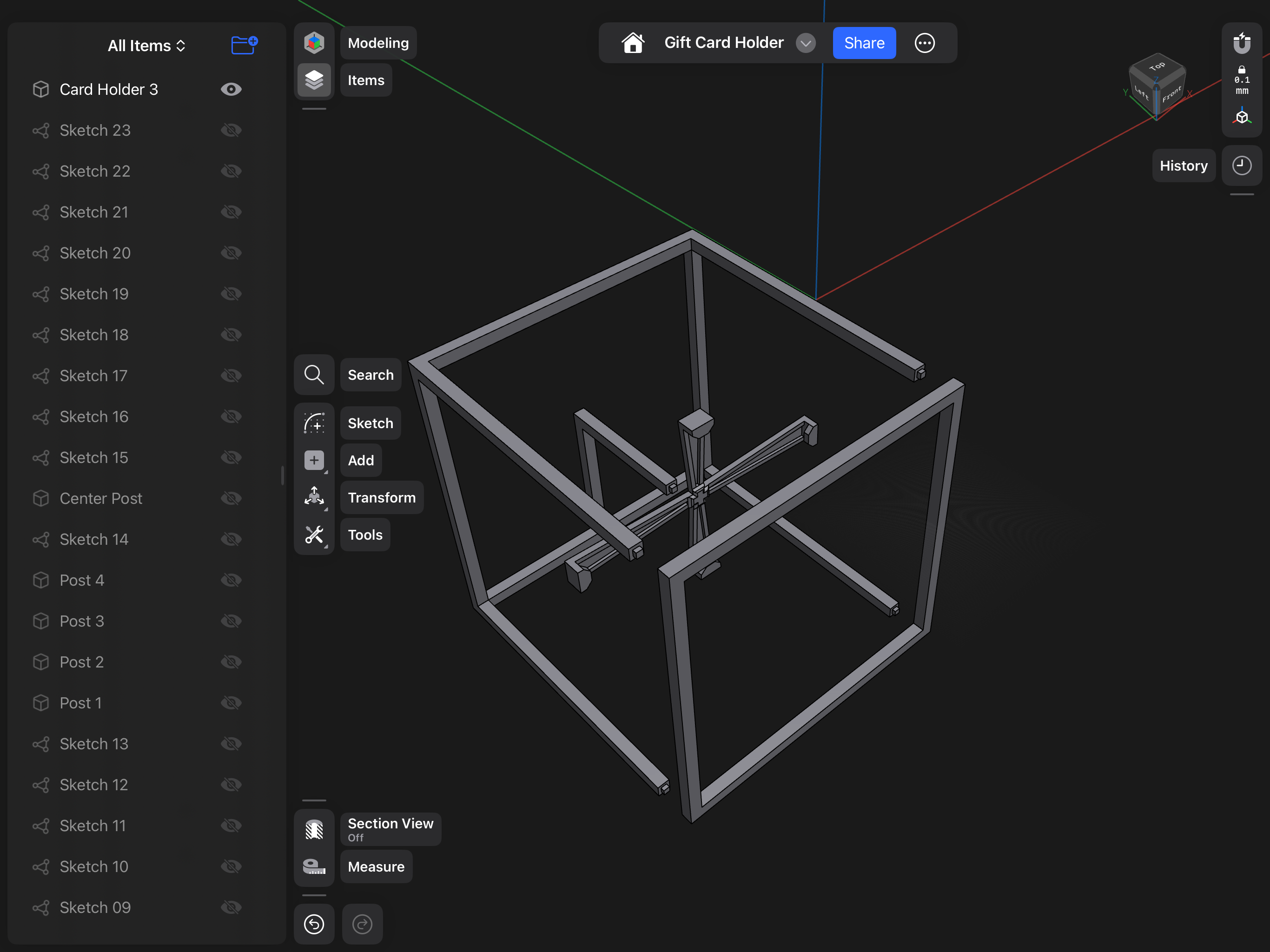
Task: Start a new Sketch with the sketch icon
Action: coord(314,423)
